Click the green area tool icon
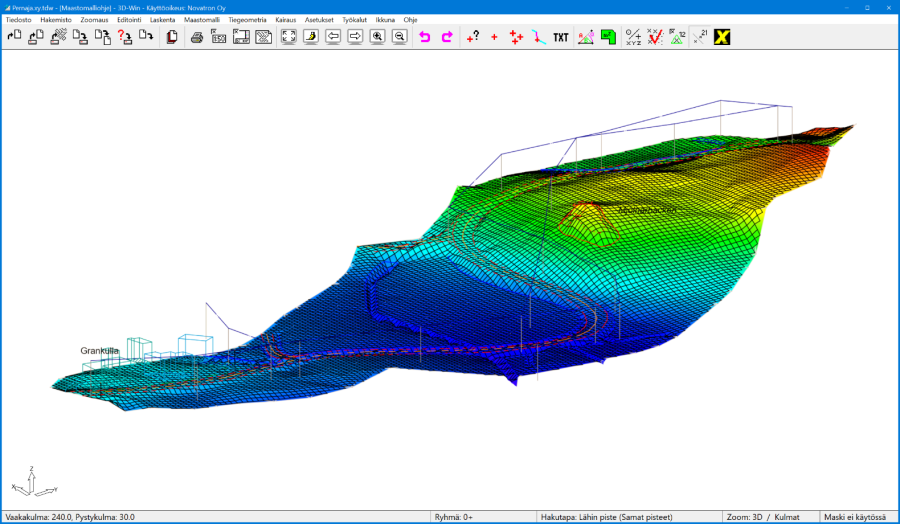The width and height of the screenshot is (900, 524). pyautogui.click(x=608, y=37)
